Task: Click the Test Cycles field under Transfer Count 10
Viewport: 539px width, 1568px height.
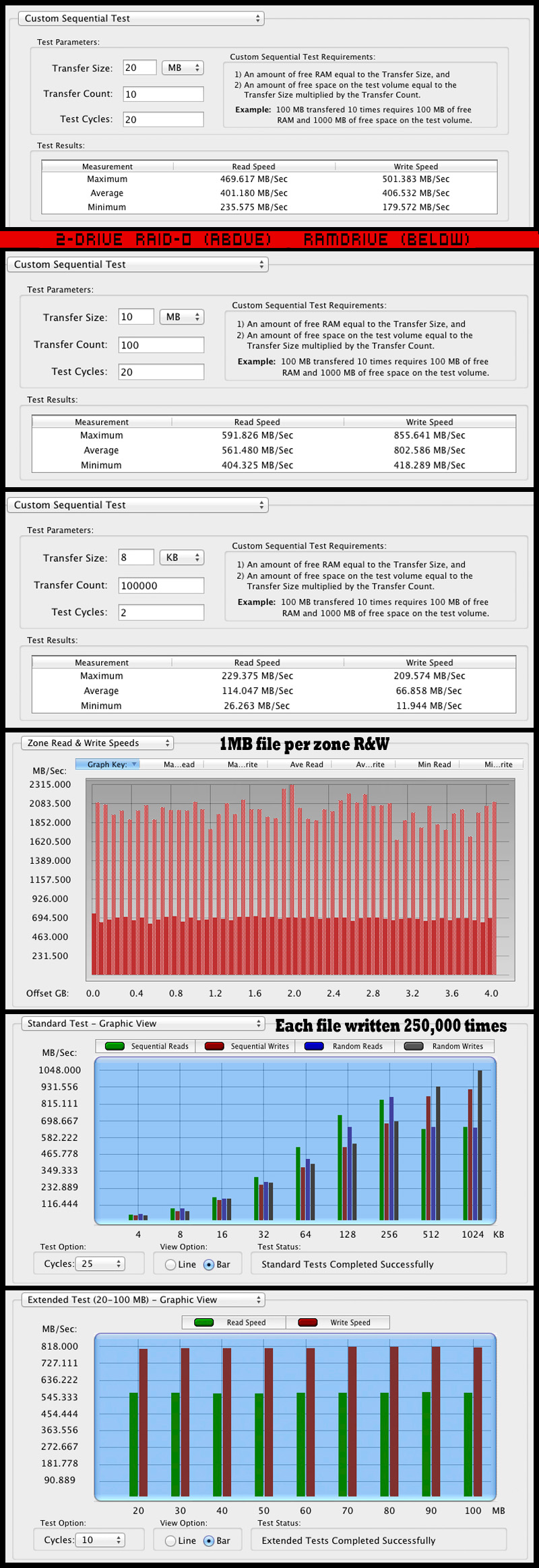Action: (163, 119)
